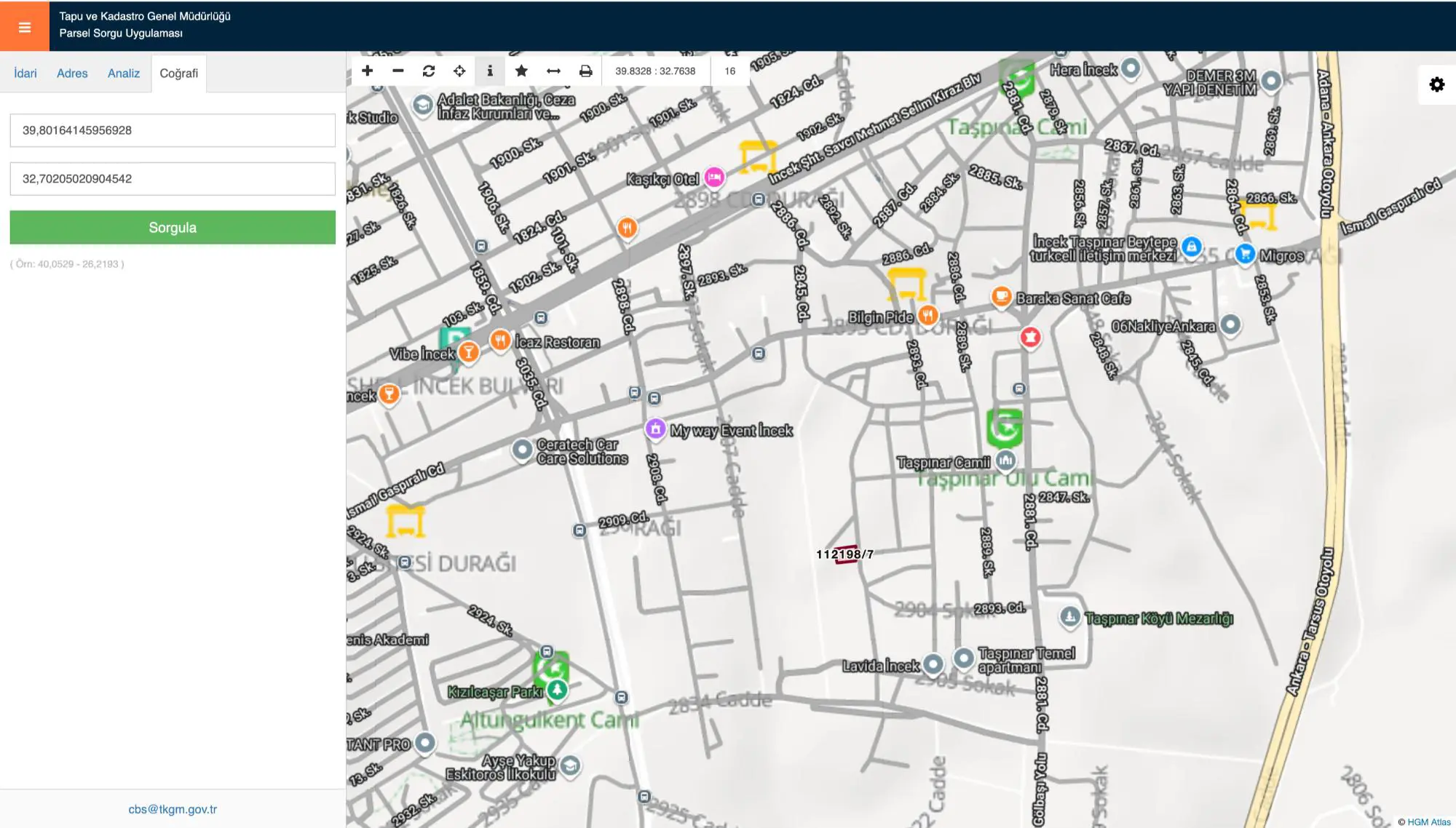
Task: Click the Icaz Restoran marker
Action: 500,340
